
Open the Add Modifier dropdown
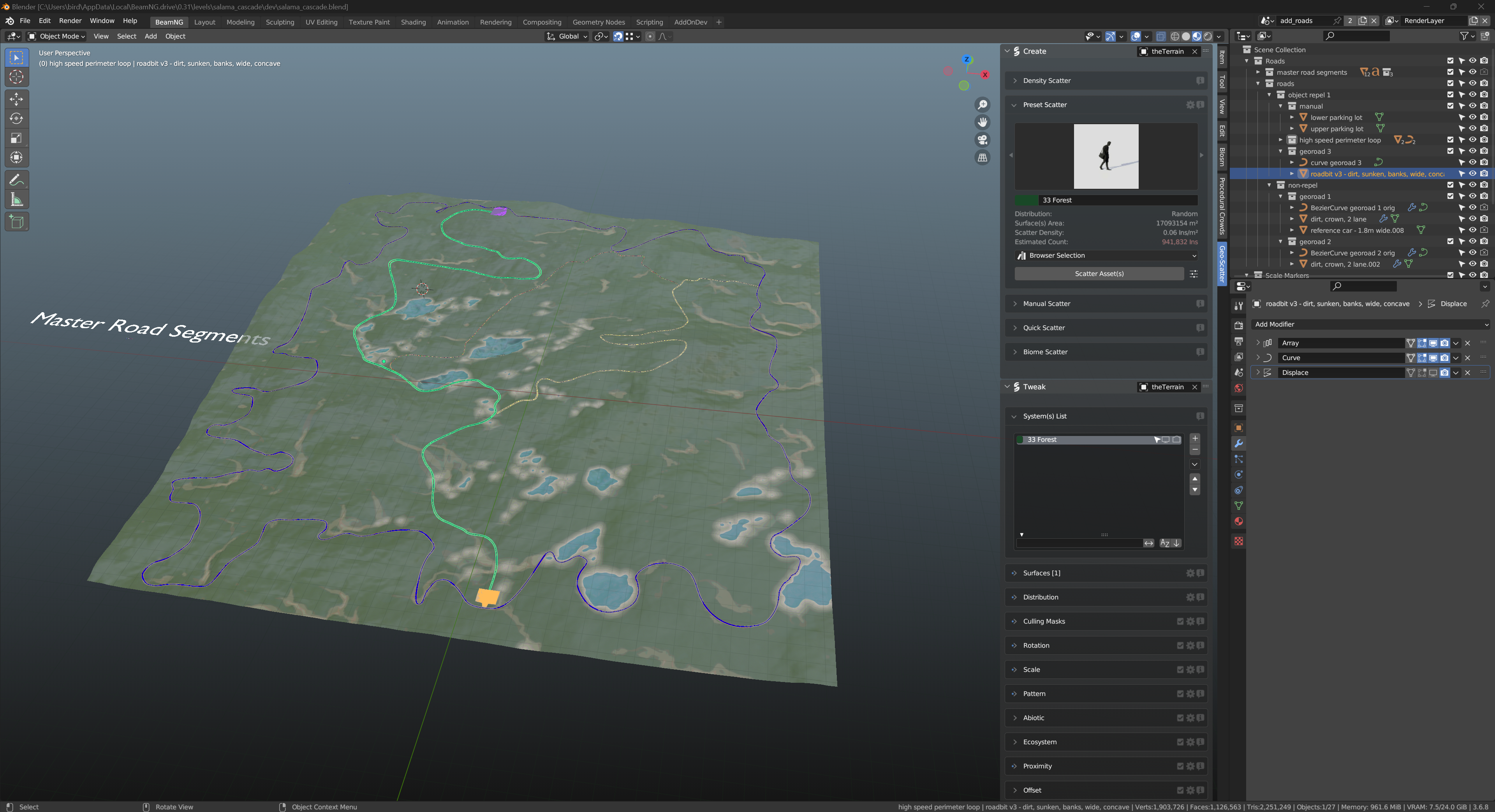pos(1370,324)
